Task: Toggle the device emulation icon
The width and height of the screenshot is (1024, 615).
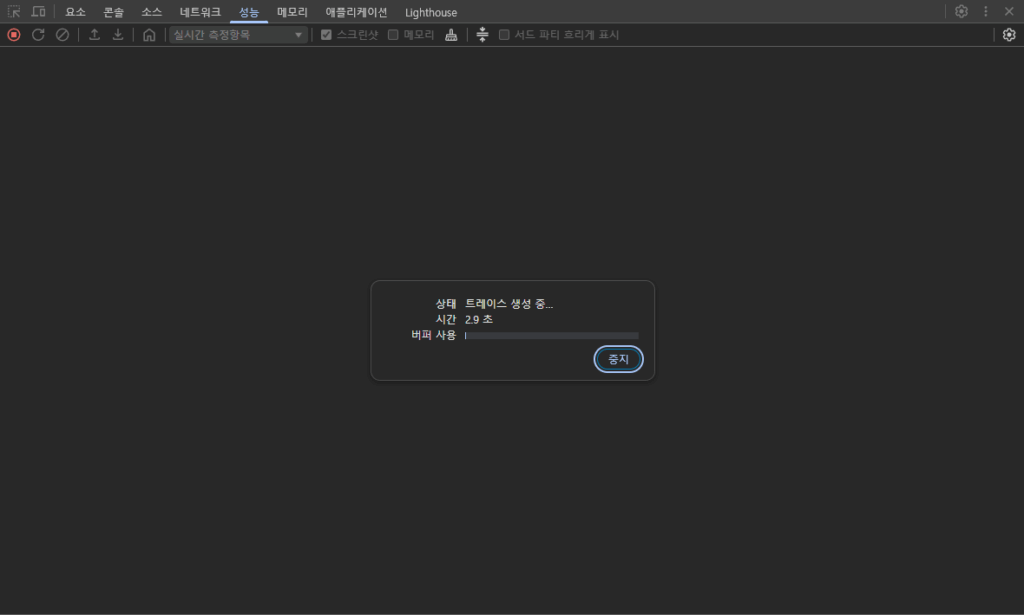Action: [x=38, y=11]
